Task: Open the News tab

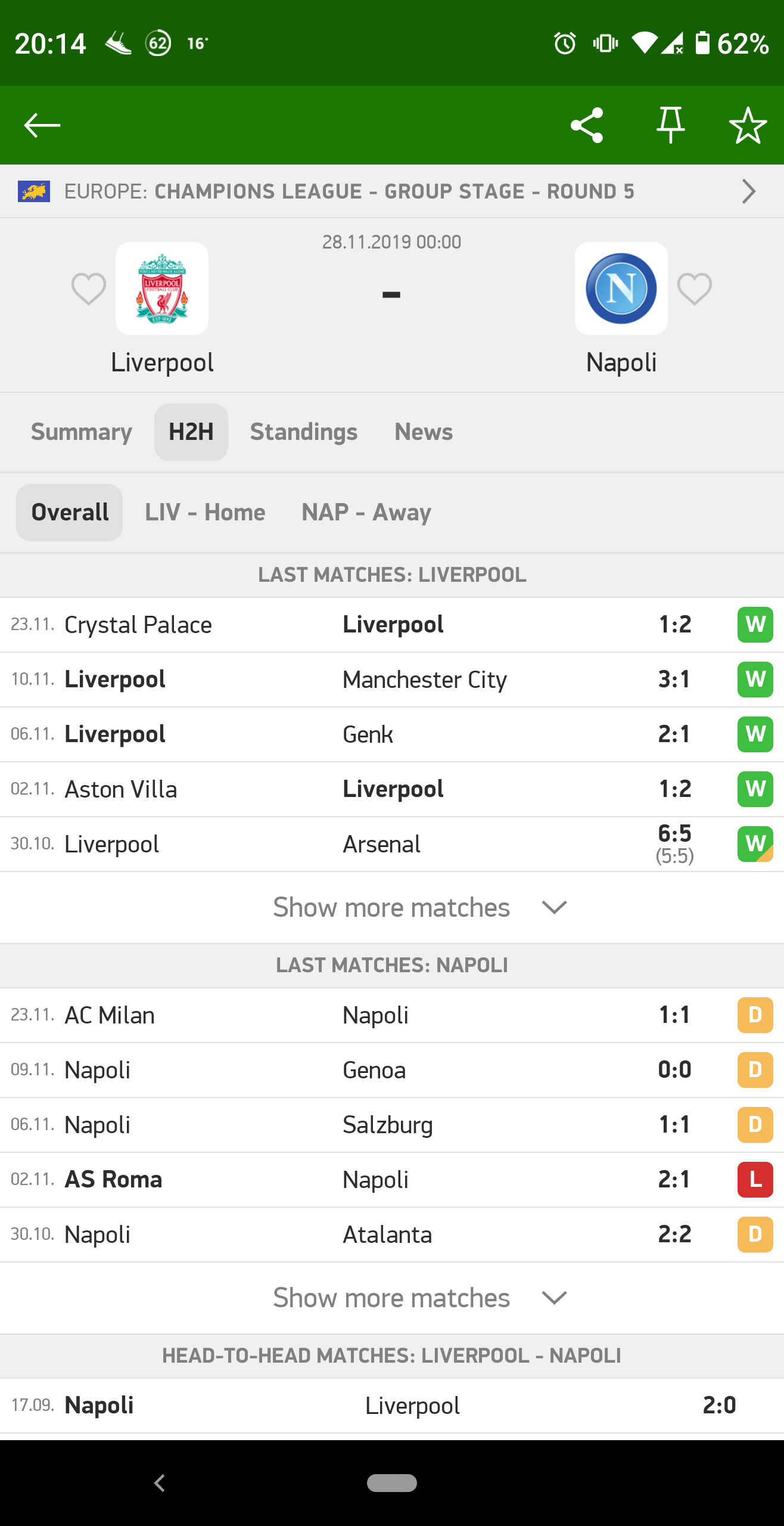Action: click(x=424, y=432)
